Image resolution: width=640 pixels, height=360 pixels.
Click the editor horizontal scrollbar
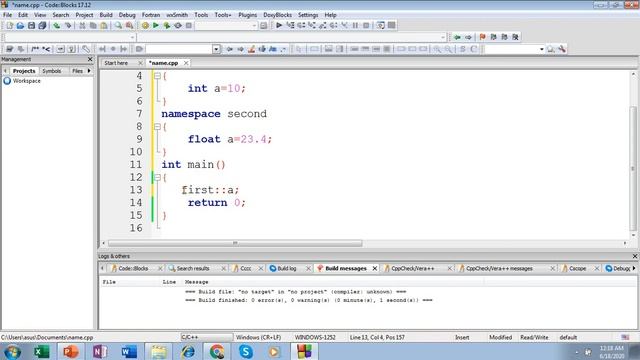tap(235, 243)
